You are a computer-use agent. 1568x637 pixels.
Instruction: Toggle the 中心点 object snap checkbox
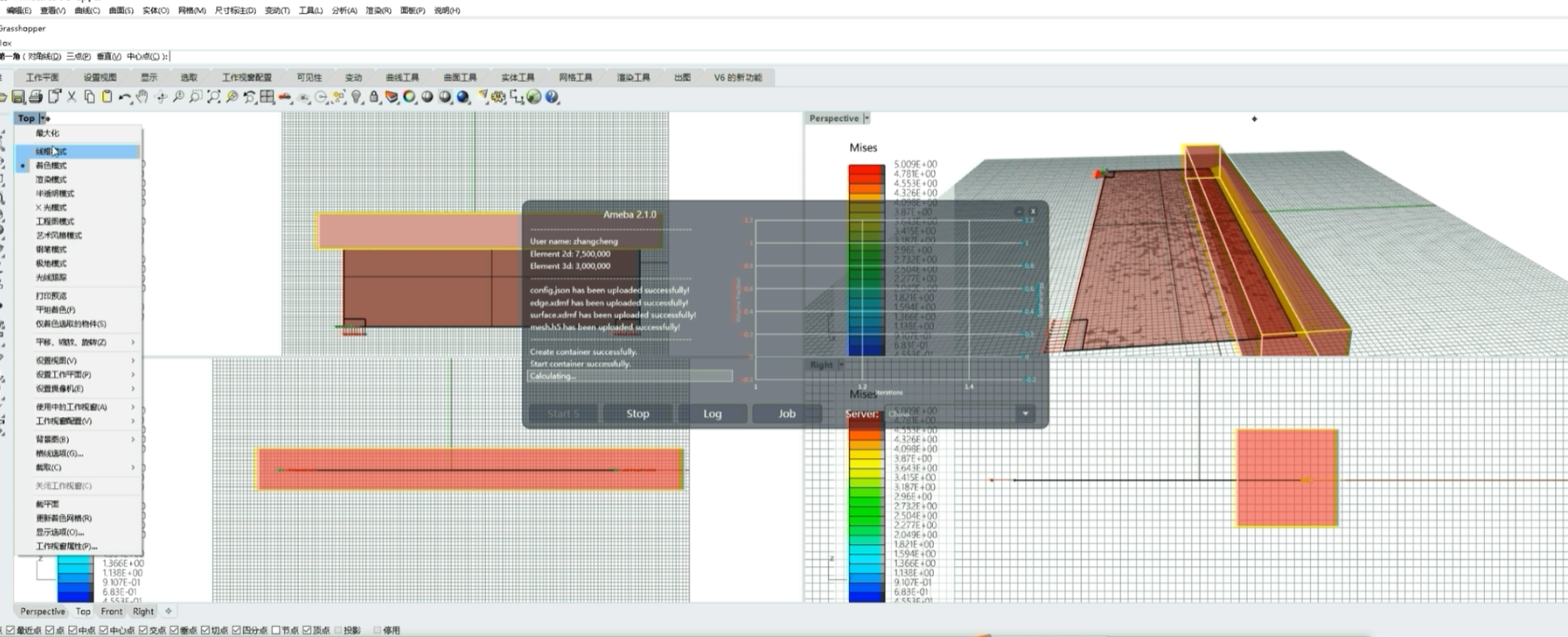(x=103, y=630)
